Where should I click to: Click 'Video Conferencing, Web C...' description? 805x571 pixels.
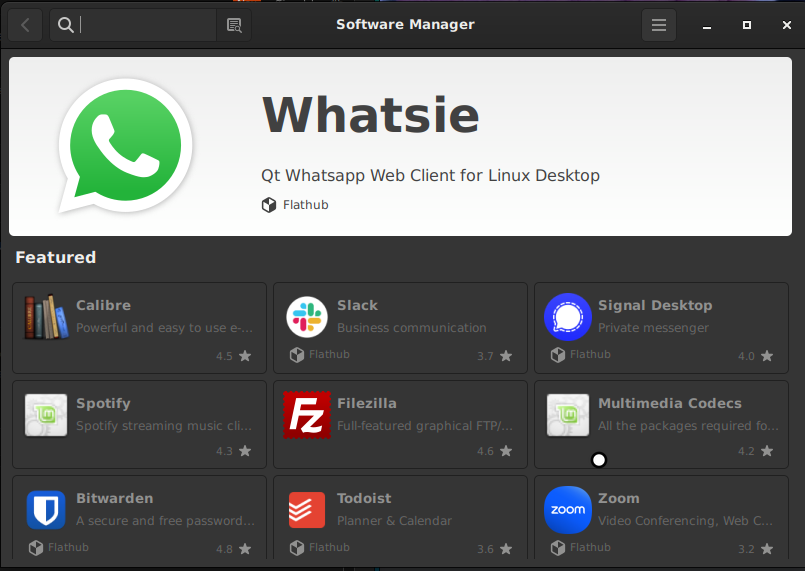pos(685,521)
